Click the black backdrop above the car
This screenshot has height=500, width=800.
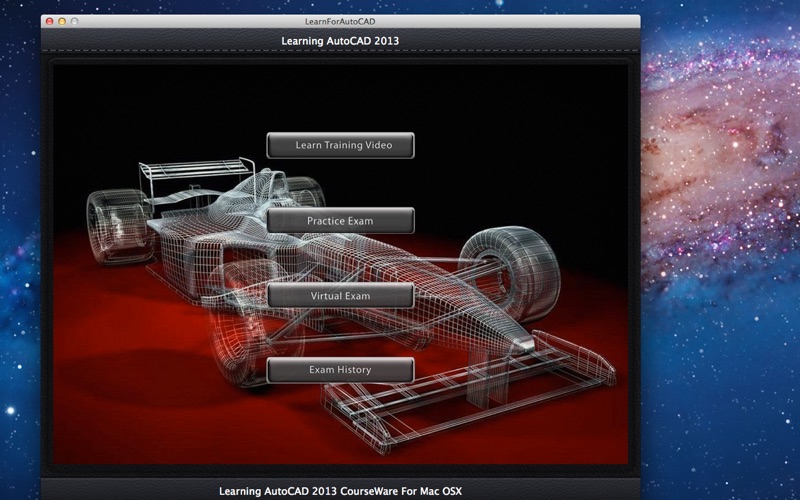(450, 100)
